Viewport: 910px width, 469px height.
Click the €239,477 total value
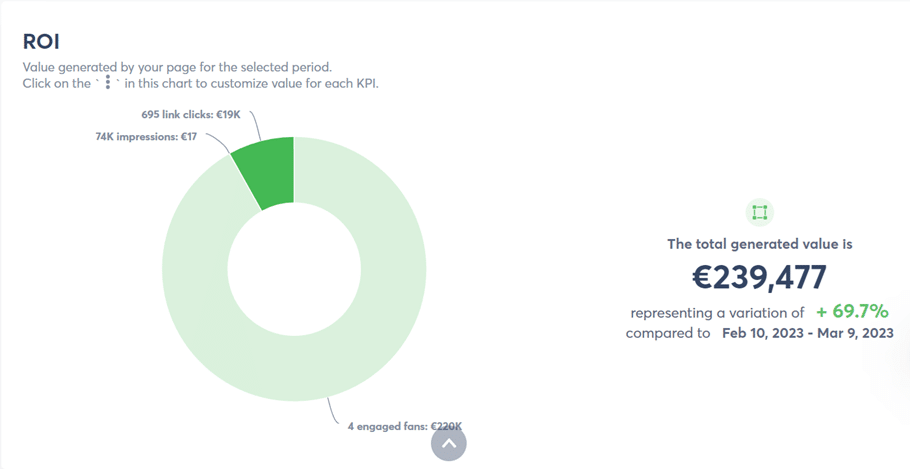click(760, 276)
